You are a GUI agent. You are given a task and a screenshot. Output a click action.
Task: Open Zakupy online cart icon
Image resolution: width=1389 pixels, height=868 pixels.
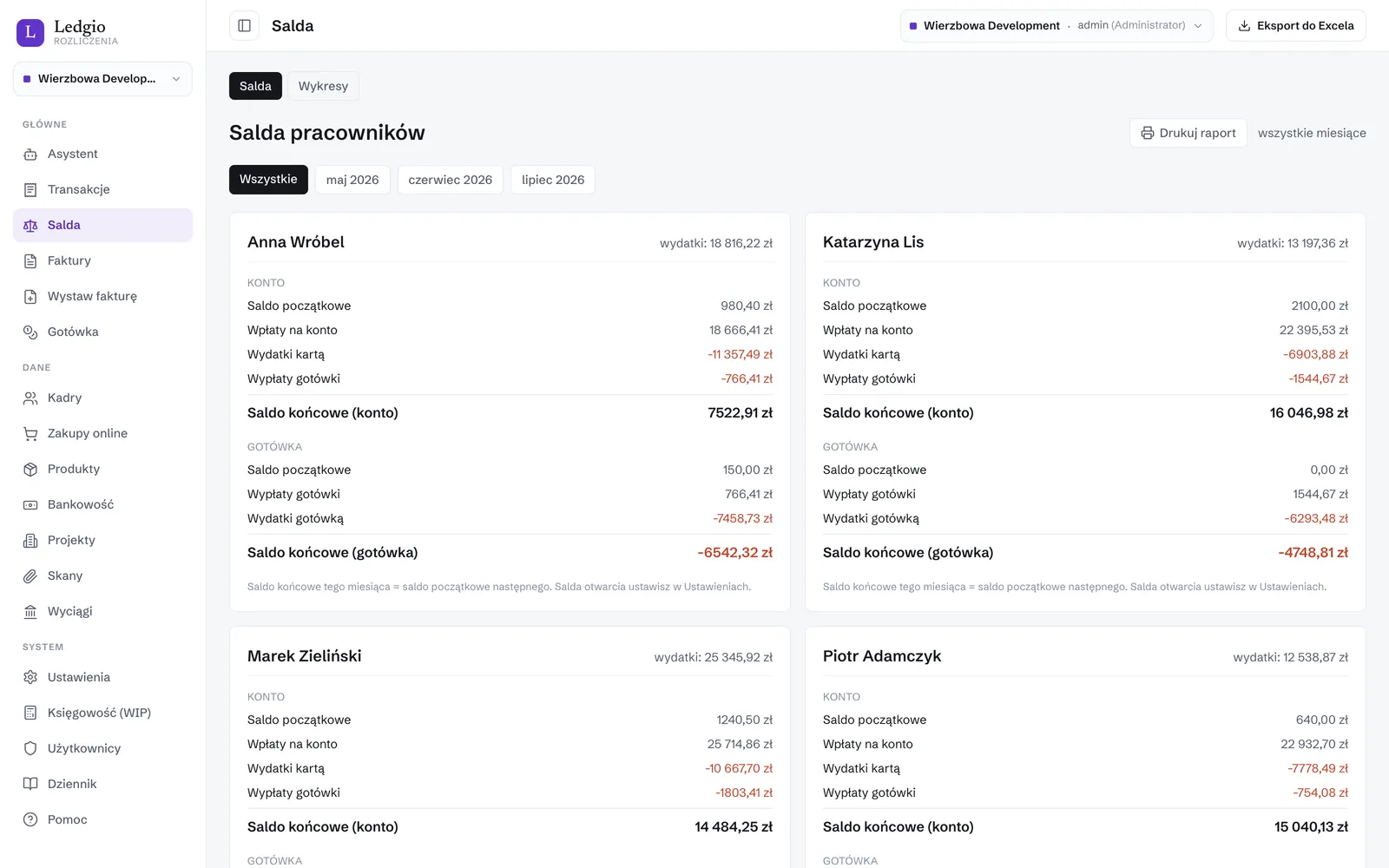click(x=30, y=433)
